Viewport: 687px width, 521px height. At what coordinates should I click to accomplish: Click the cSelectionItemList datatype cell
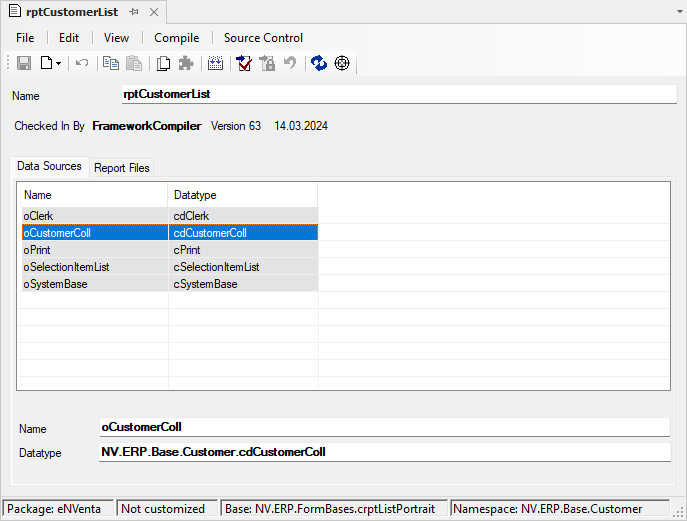pos(243,267)
